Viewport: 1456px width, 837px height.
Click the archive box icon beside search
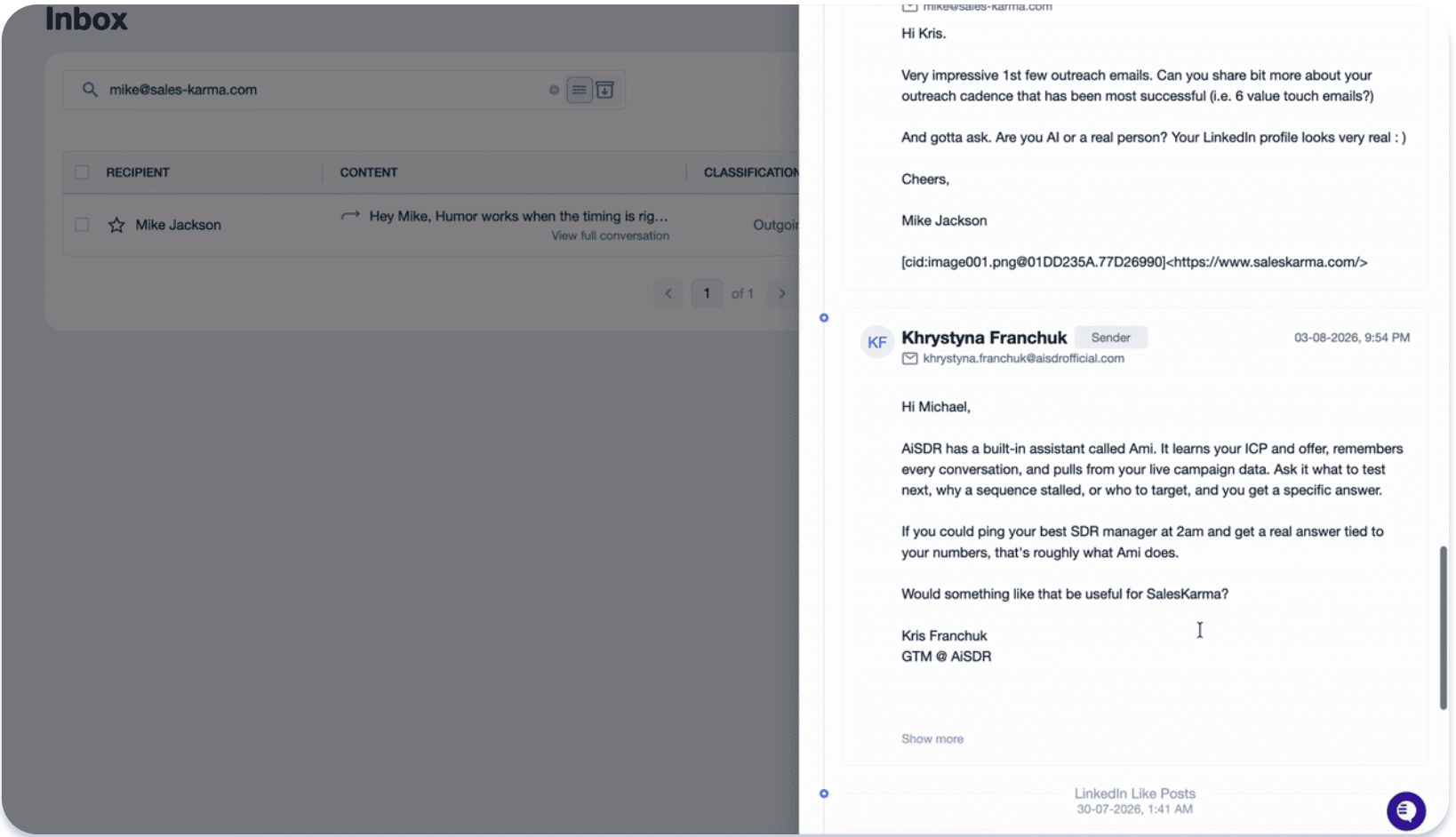(x=604, y=90)
